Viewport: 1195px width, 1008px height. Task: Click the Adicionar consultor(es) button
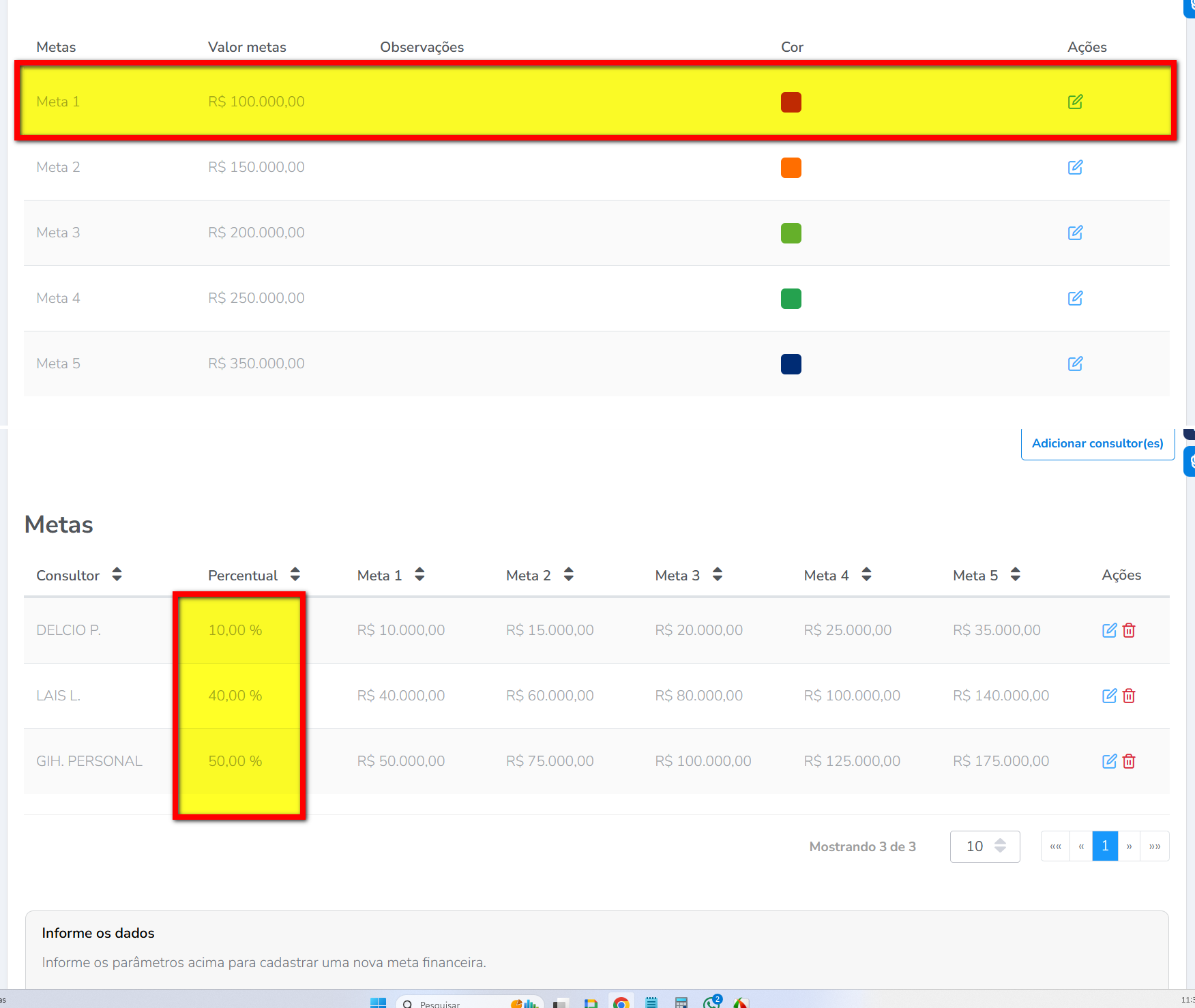point(1097,443)
